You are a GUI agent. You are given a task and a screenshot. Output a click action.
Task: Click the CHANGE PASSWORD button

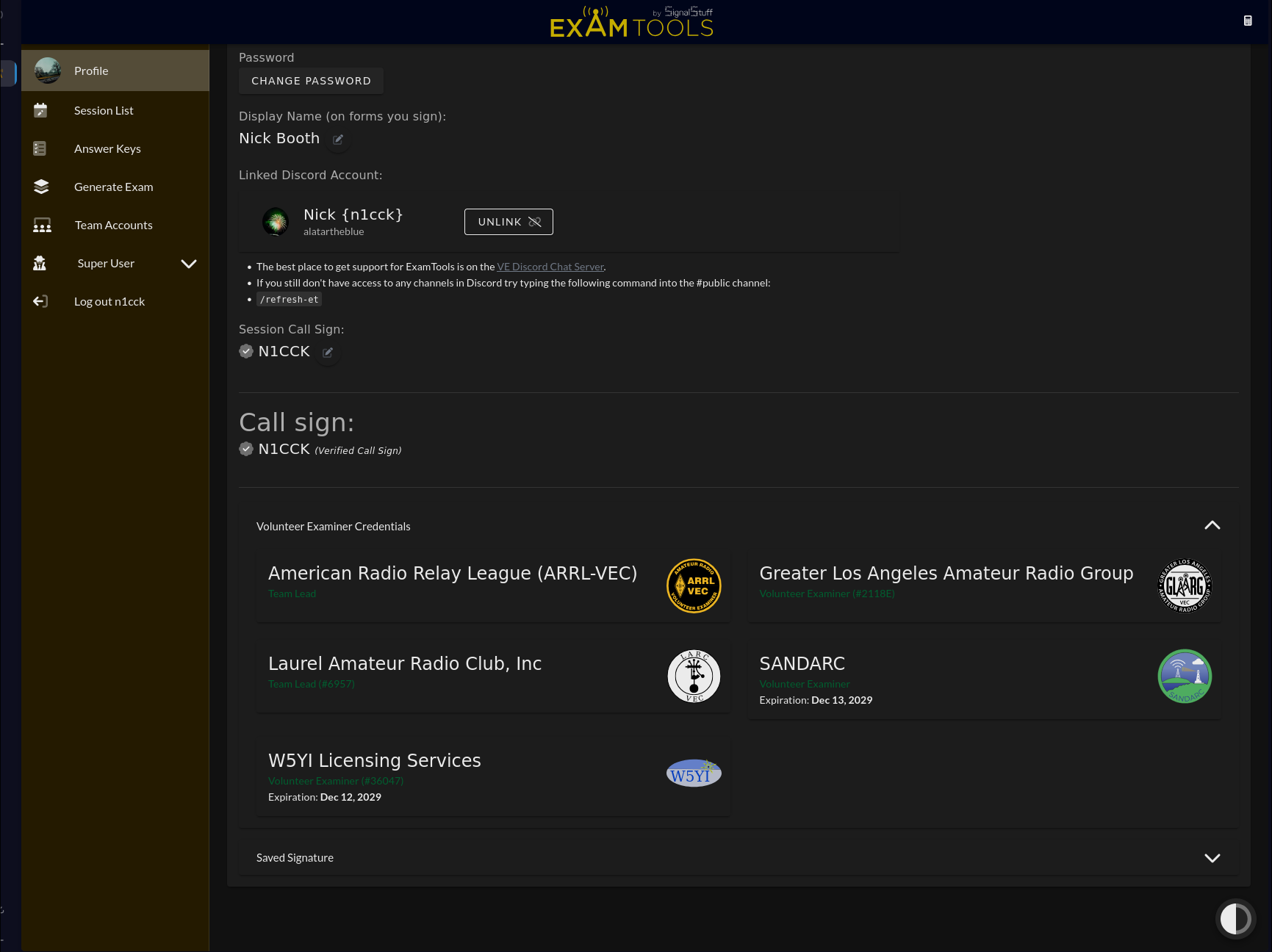(311, 81)
